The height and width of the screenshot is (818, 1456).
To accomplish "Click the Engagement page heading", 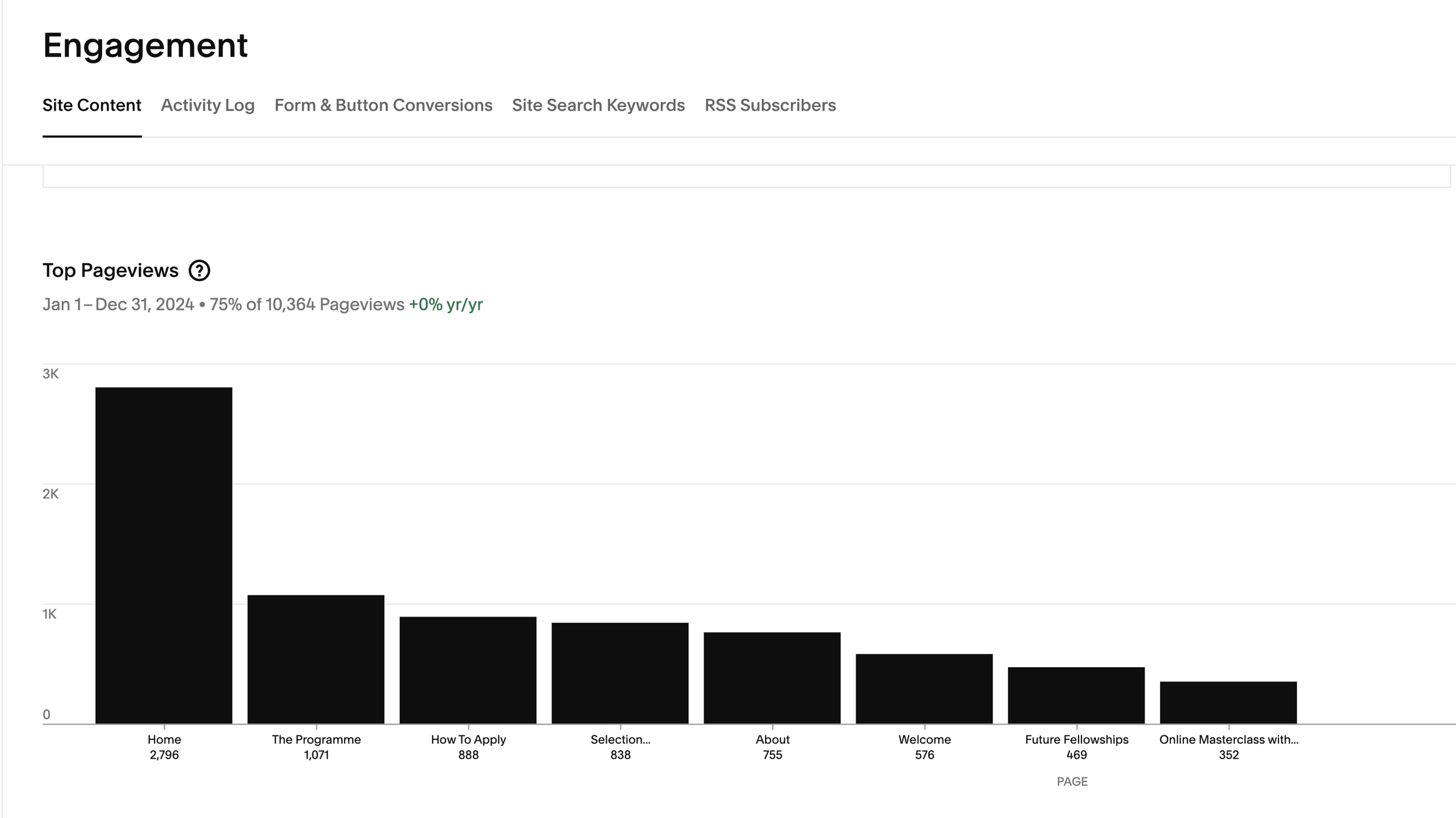I will coord(145,45).
